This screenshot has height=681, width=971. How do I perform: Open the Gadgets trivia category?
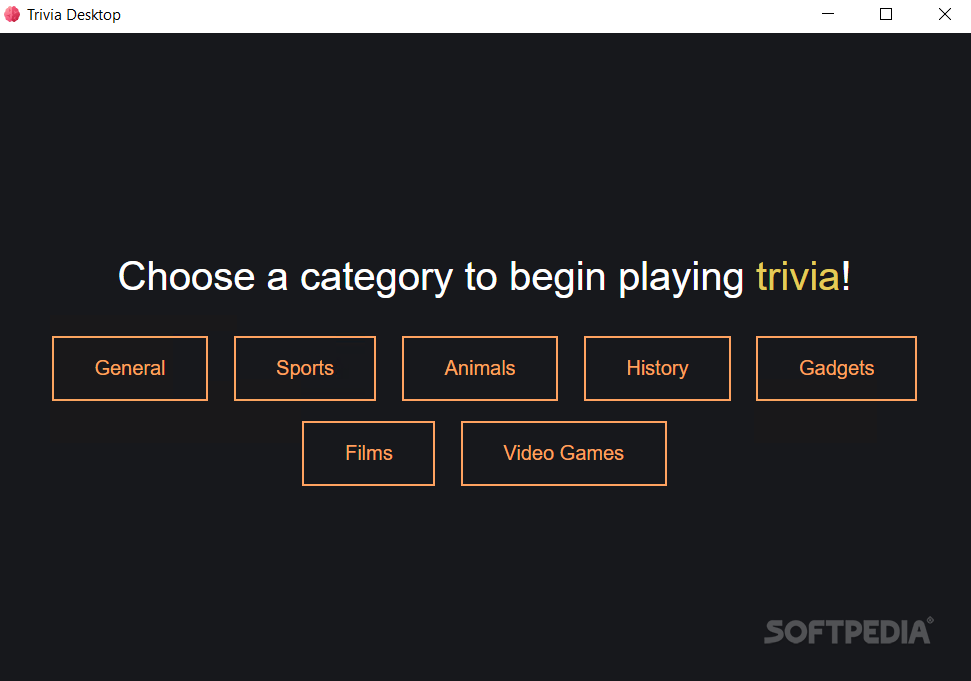point(836,368)
